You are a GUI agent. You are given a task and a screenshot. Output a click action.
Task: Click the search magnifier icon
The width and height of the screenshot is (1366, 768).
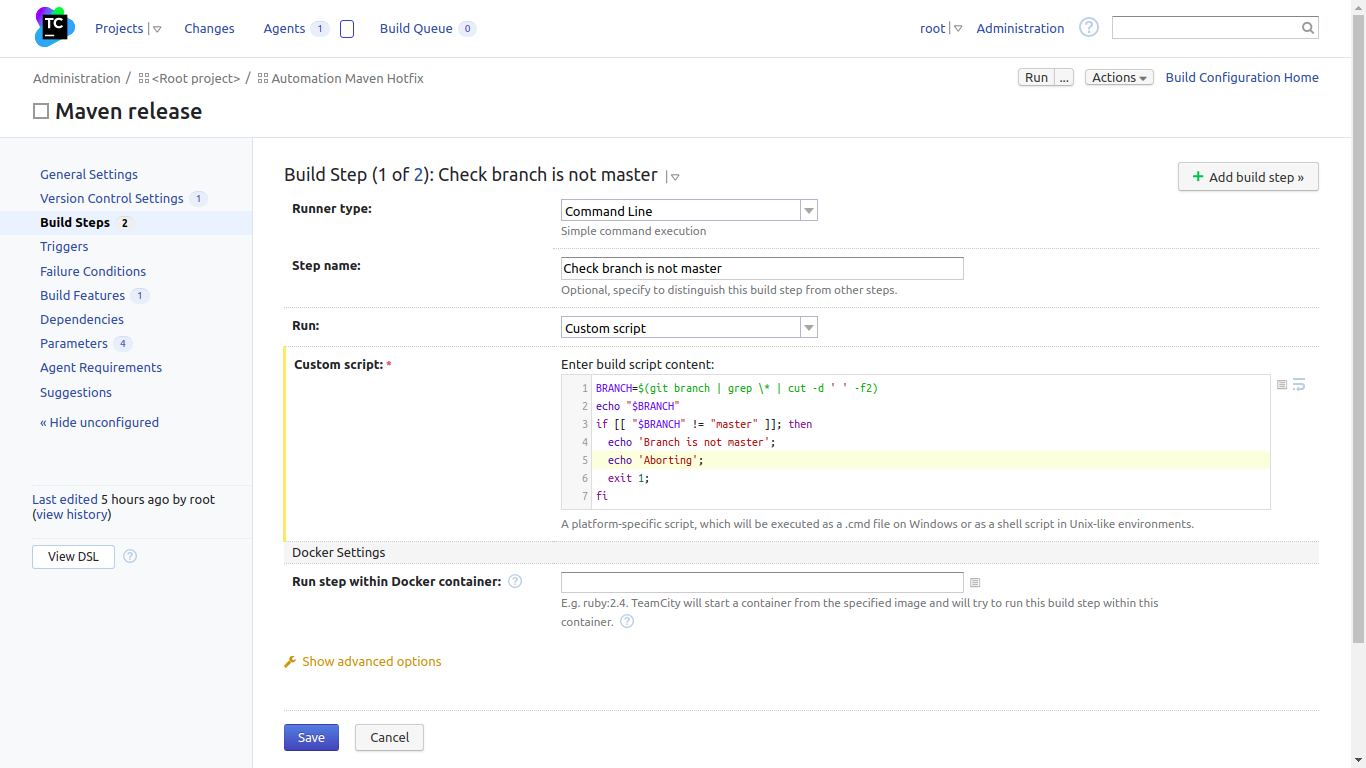[1307, 28]
